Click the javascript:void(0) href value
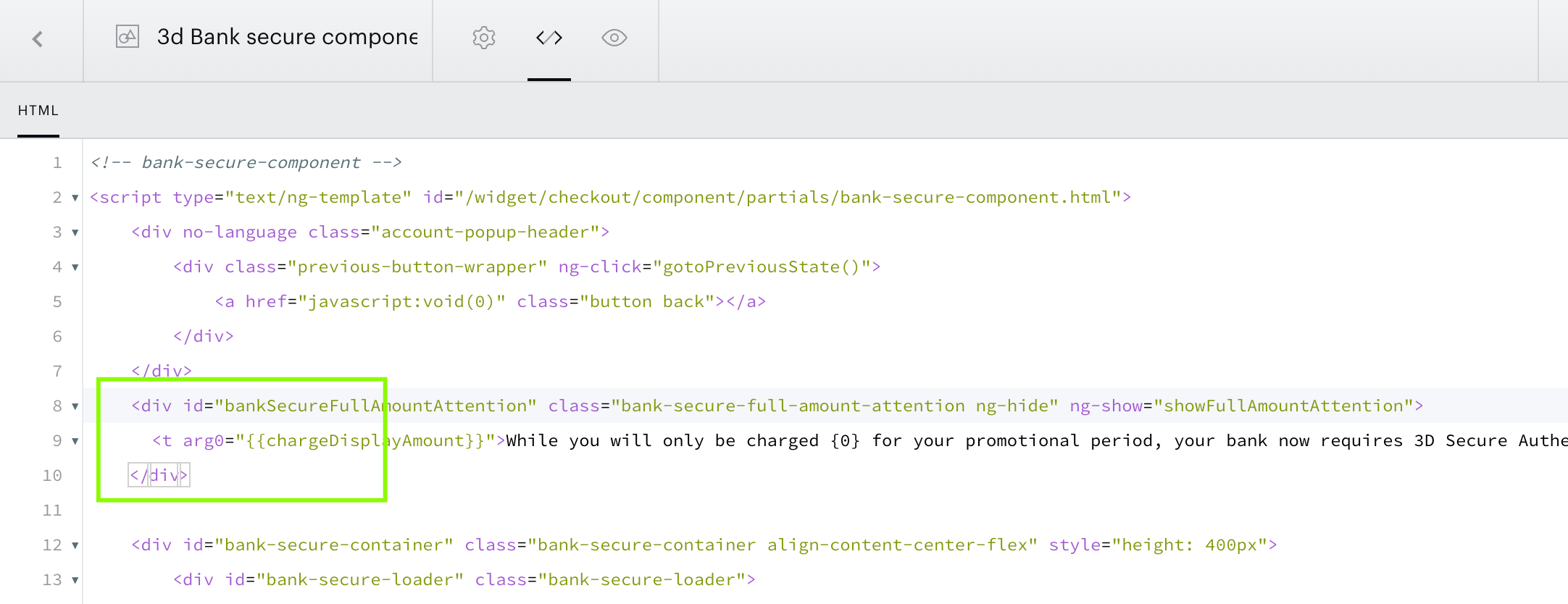1568x604 pixels. 402,302
